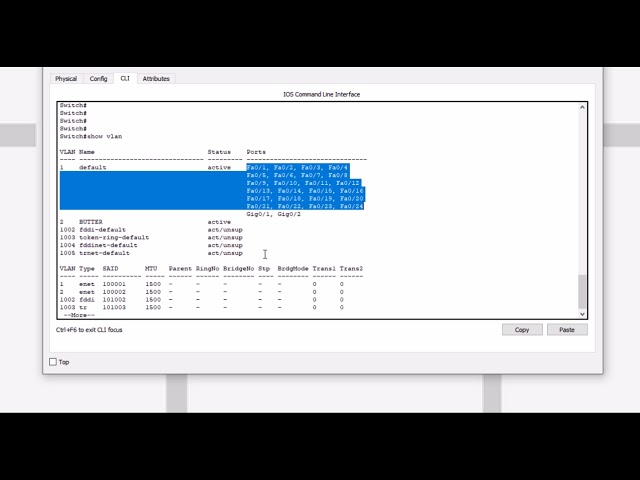640x480 pixels.
Task: Click SAID value '100002'
Action: (114, 292)
